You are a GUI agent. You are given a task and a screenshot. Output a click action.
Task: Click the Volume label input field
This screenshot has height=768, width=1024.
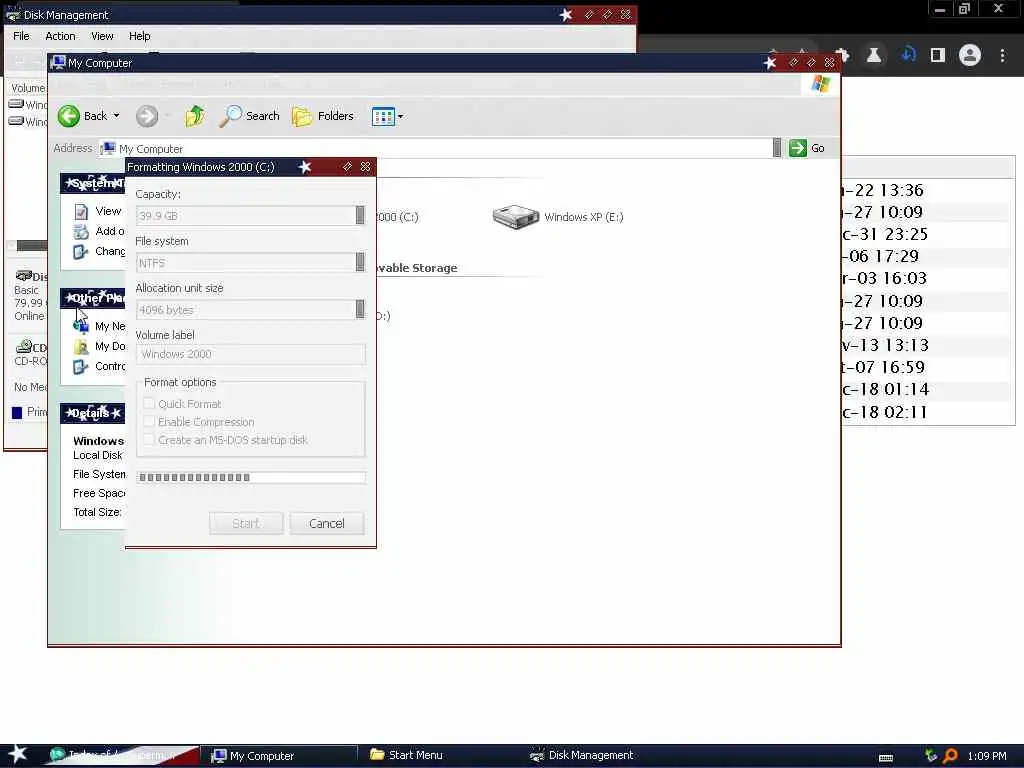point(251,354)
